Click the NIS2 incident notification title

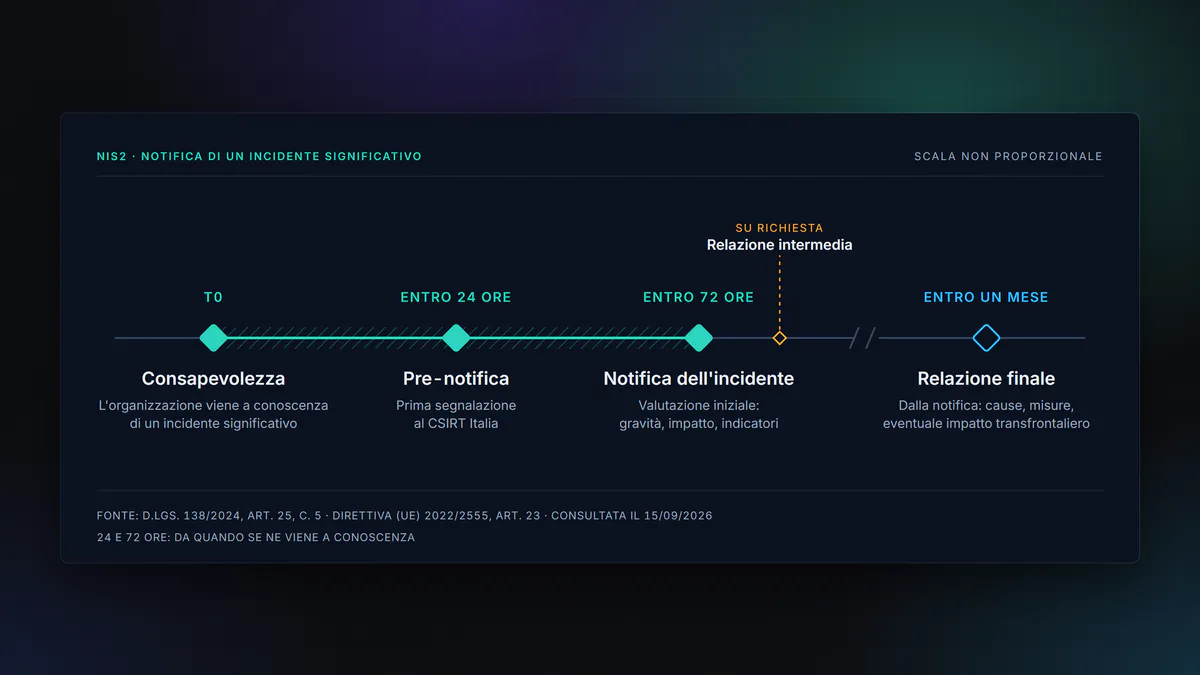tap(259, 157)
